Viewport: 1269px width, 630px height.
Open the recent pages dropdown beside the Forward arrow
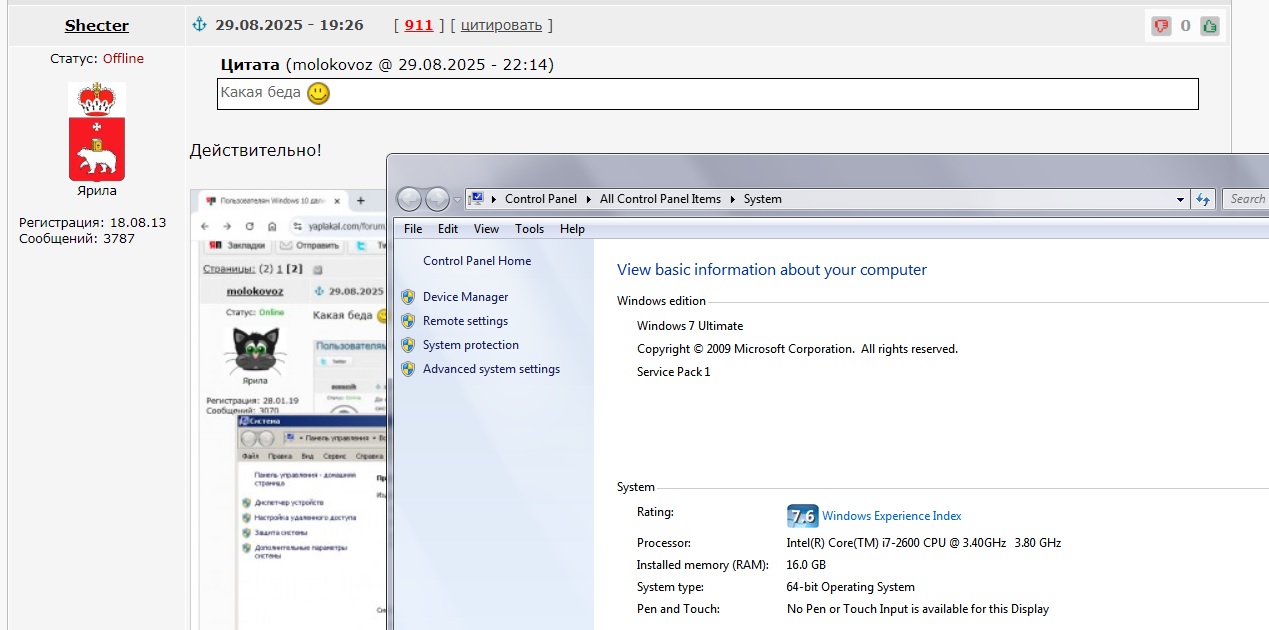(458, 200)
